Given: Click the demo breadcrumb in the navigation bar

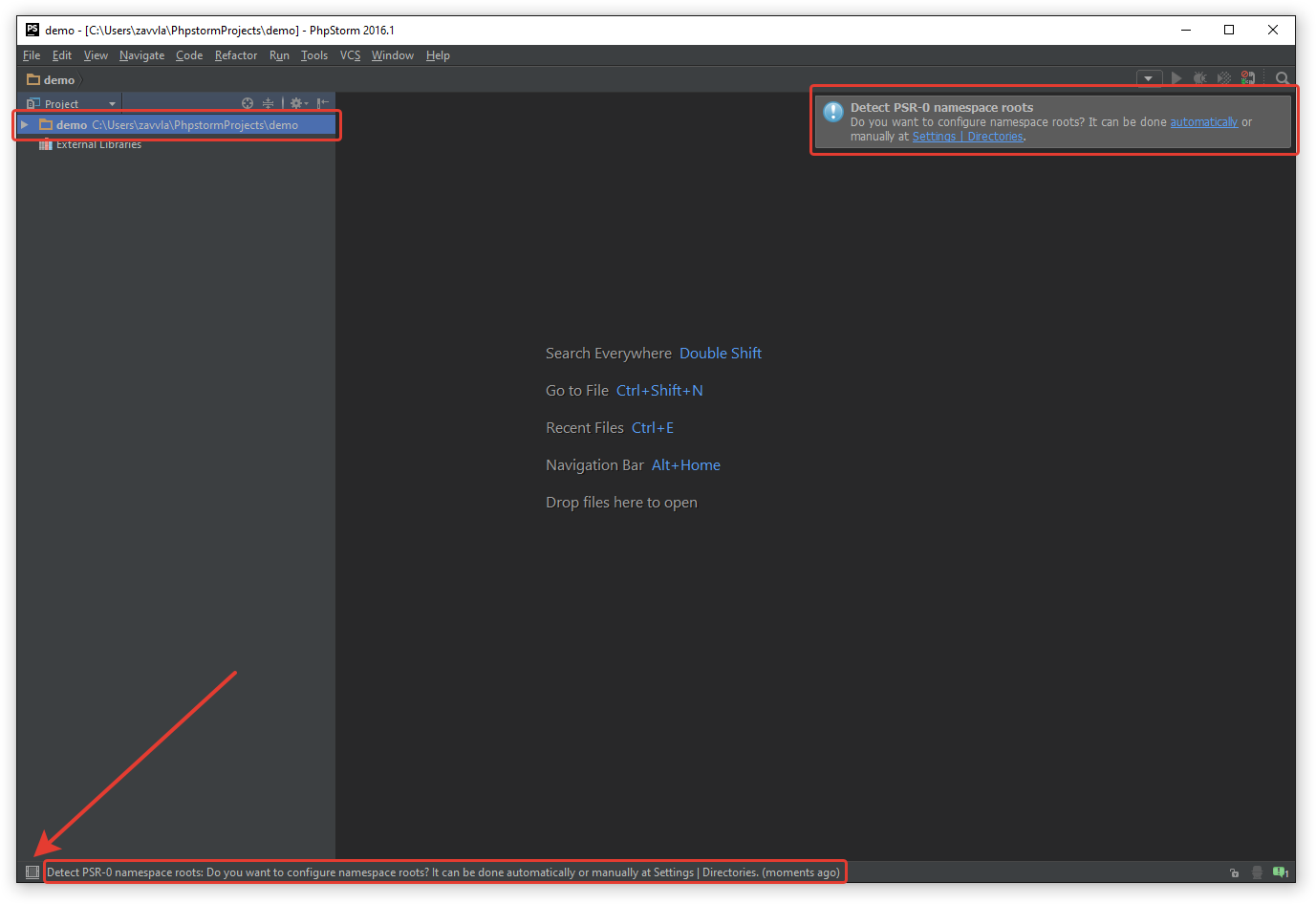Looking at the screenshot, I should click(x=52, y=80).
